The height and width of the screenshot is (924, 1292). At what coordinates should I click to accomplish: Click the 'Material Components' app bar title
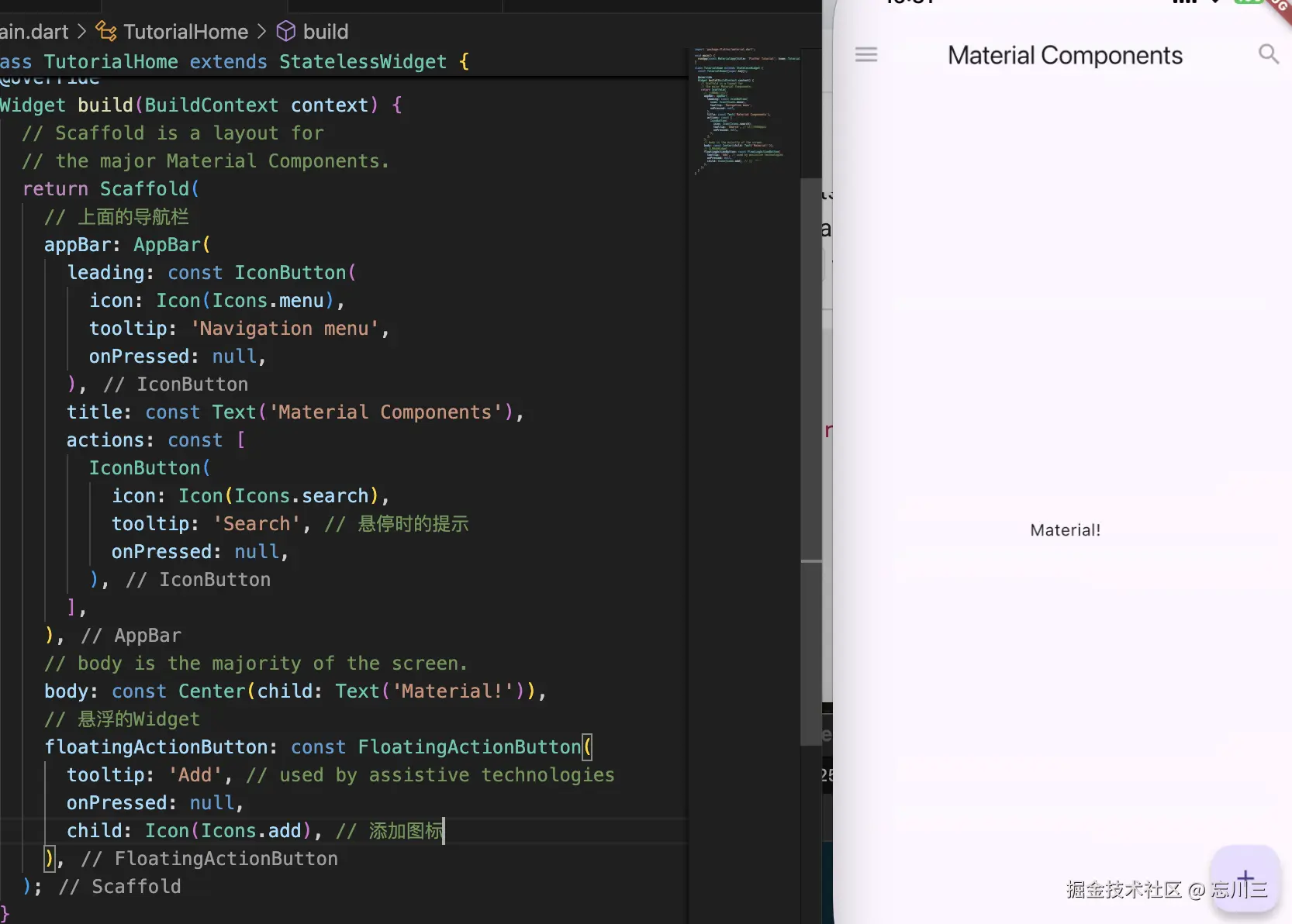(1065, 55)
